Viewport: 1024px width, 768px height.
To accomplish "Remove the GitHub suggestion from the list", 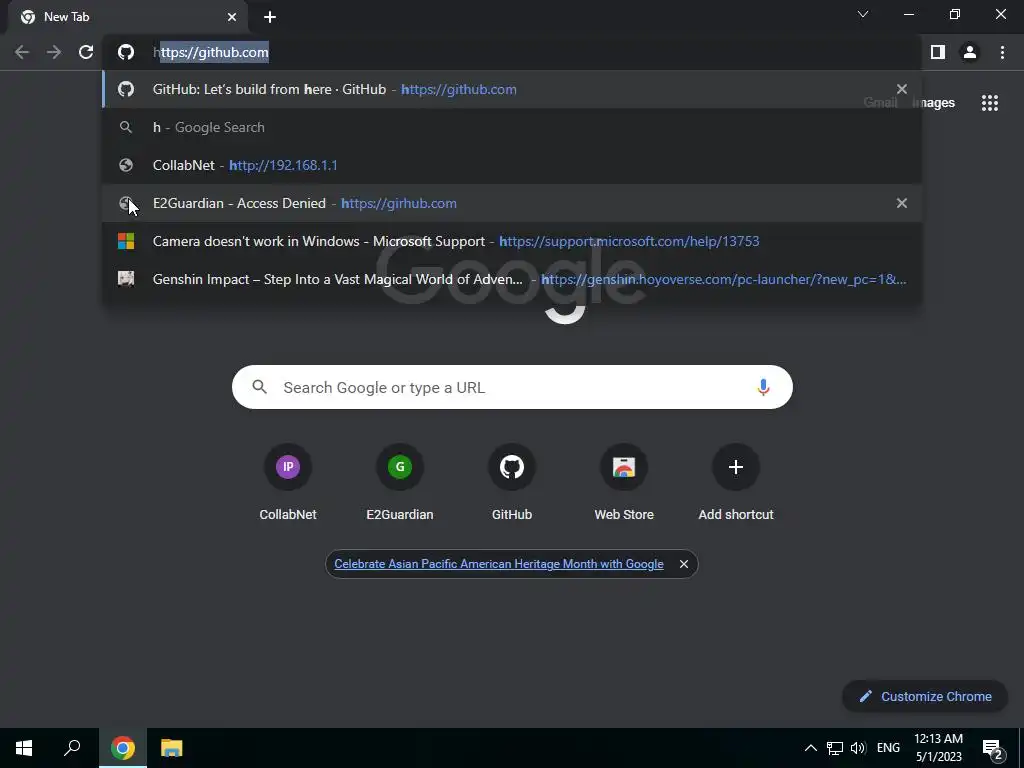I will pos(902,89).
